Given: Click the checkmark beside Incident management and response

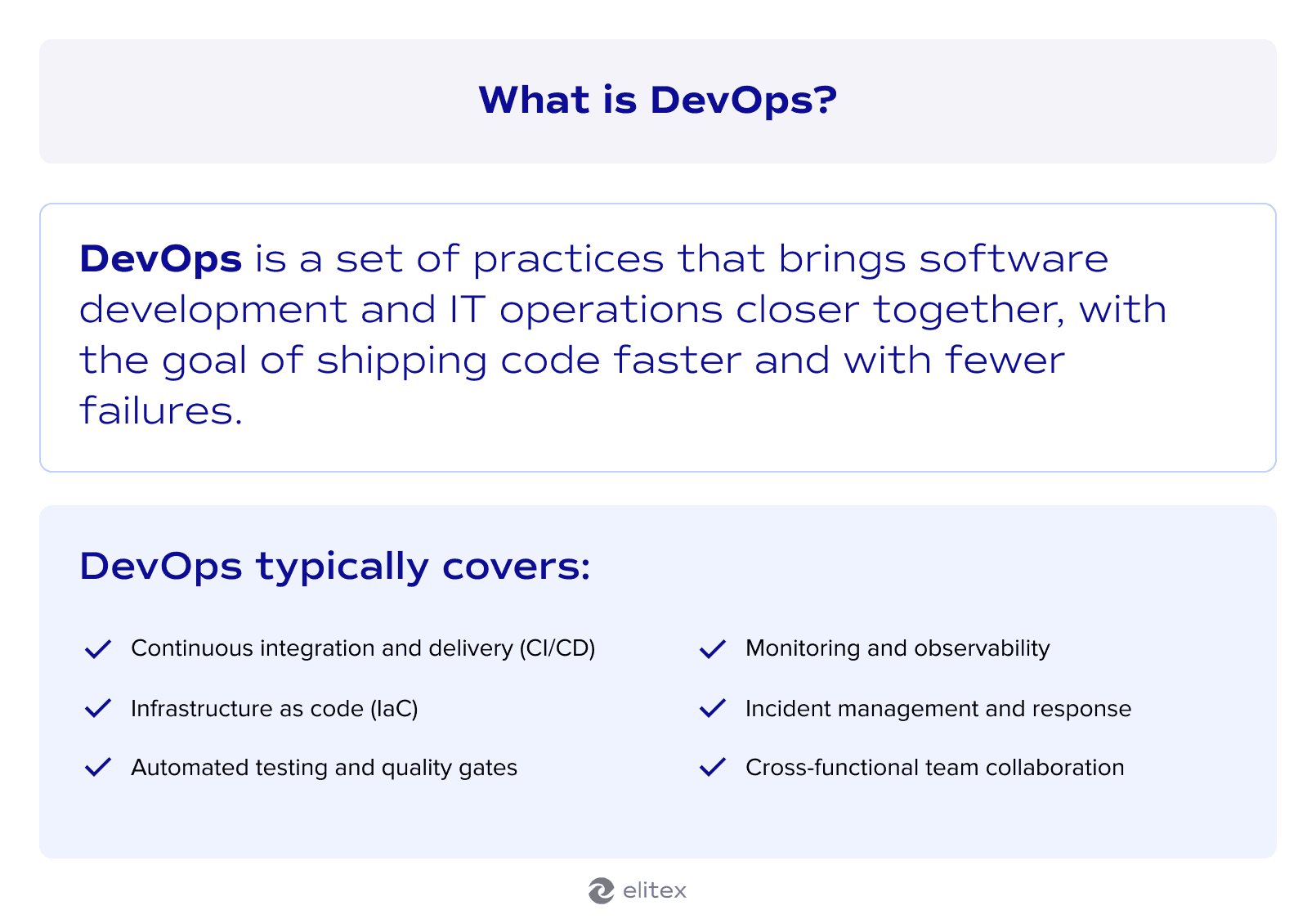Looking at the screenshot, I should coord(713,708).
